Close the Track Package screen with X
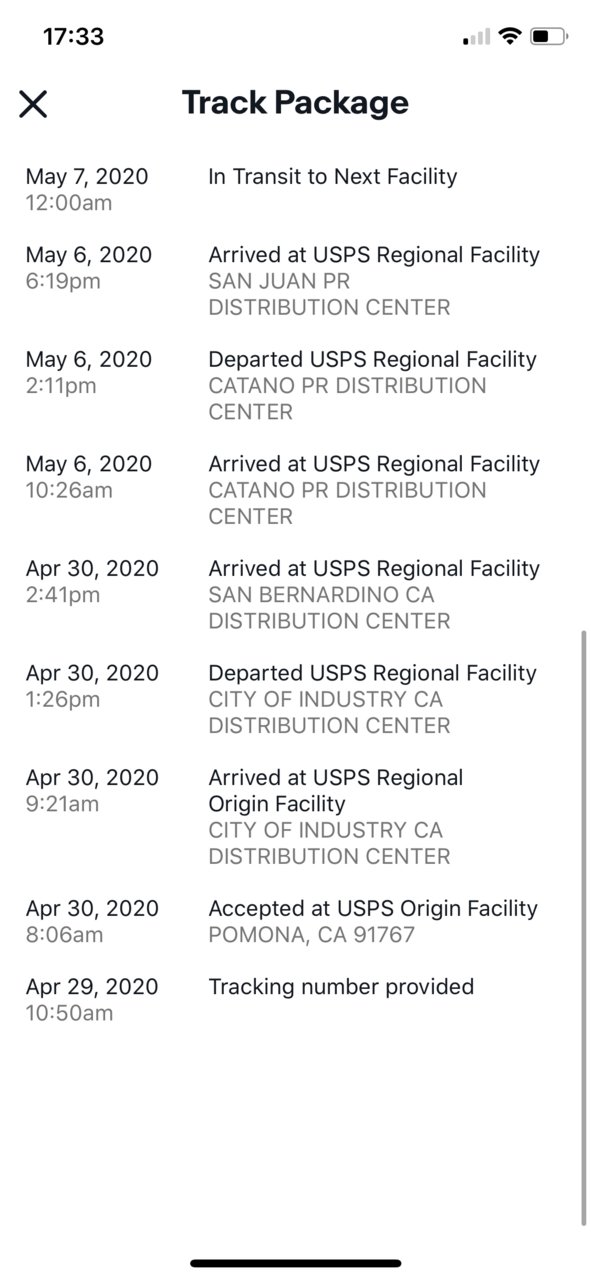Image resolution: width=591 pixels, height=1280 pixels. pyautogui.click(x=33, y=103)
